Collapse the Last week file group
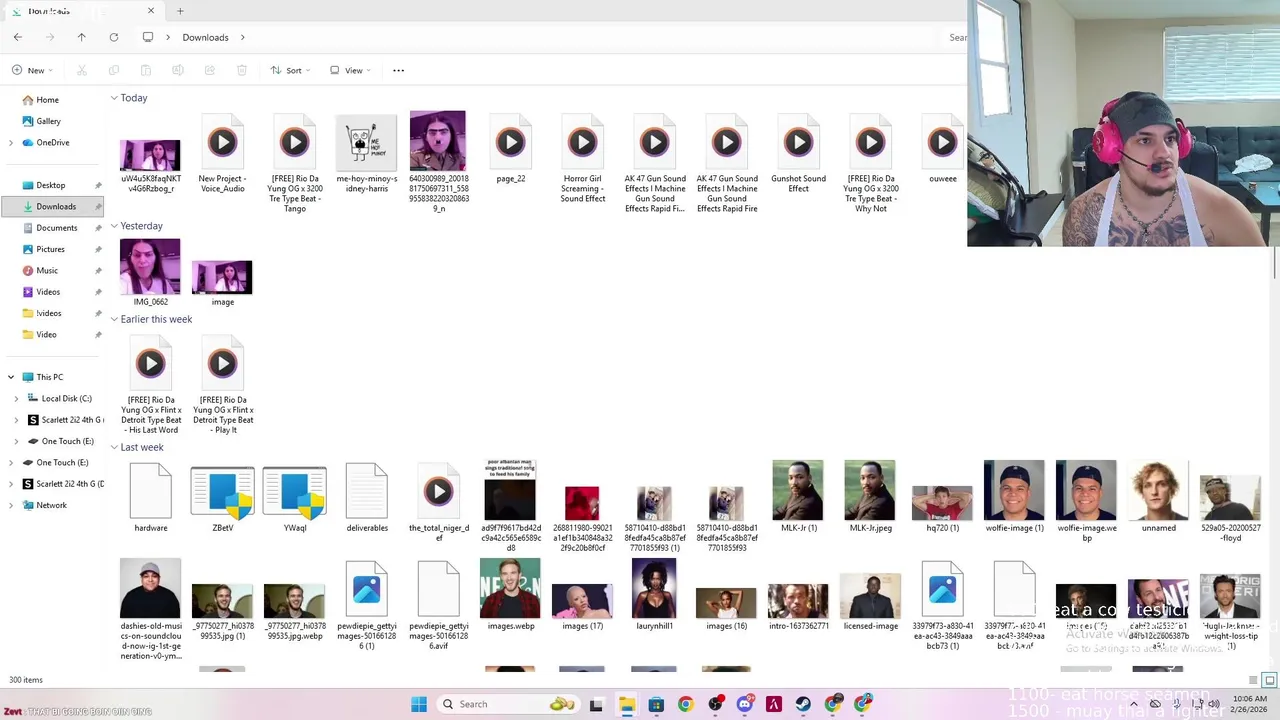Screen dimensions: 1280x720 pos(114,447)
